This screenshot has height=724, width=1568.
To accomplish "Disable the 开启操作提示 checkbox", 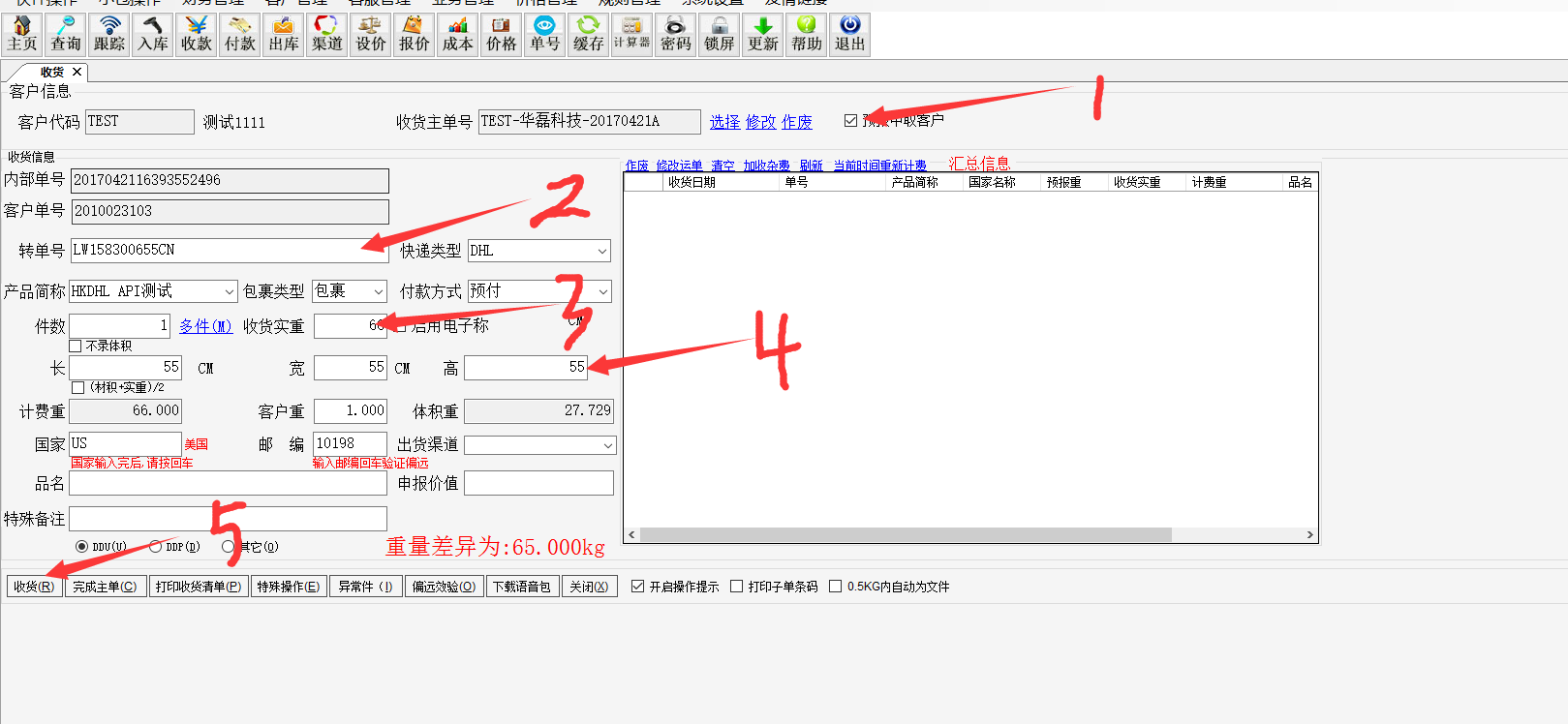I will [x=637, y=587].
